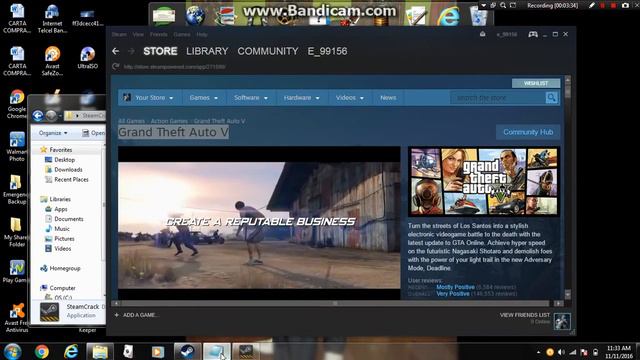
Task: Click the friends list avatar icon
Action: click(x=562, y=321)
